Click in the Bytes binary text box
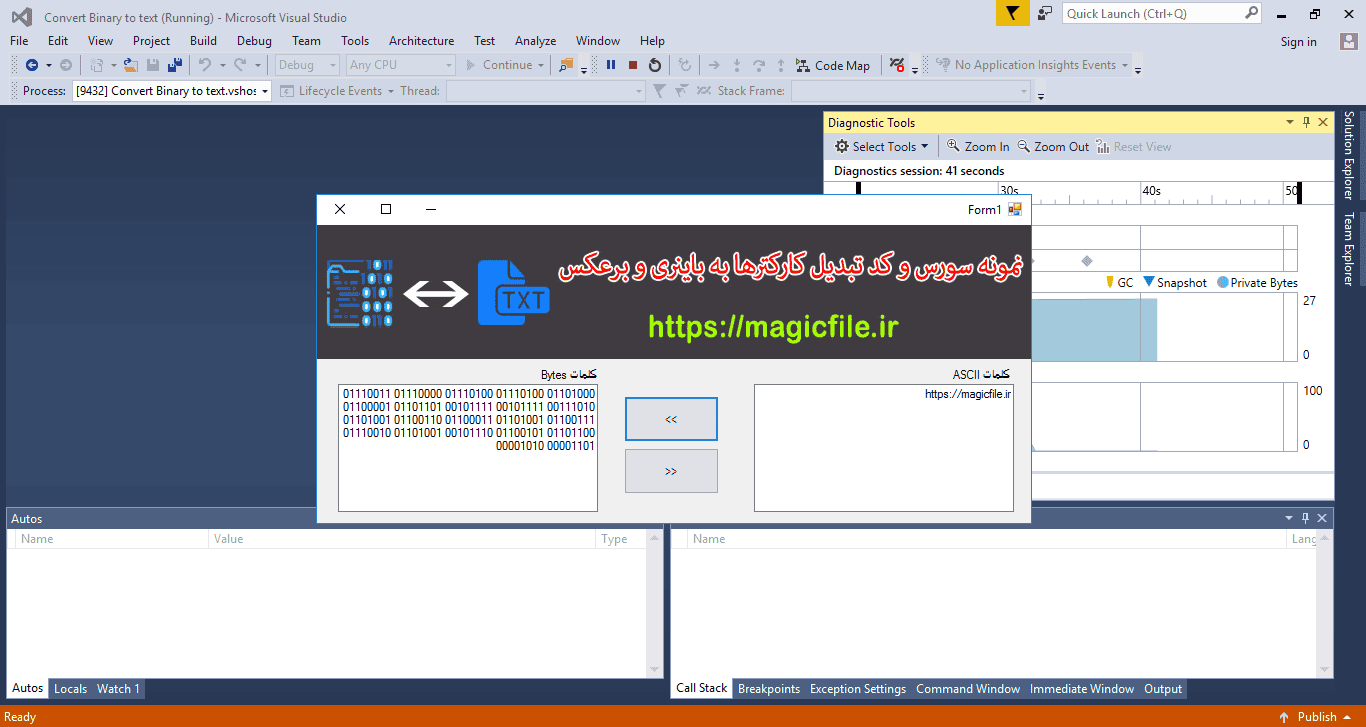This screenshot has height=727, width=1366. pyautogui.click(x=468, y=448)
